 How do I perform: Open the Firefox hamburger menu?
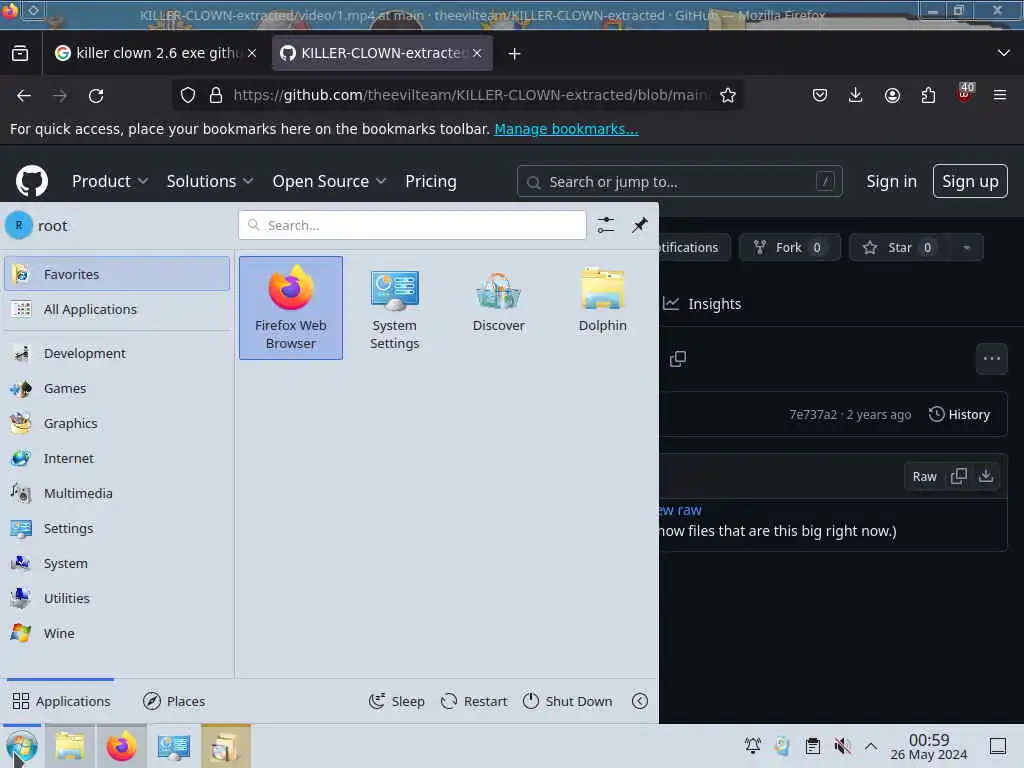point(999,95)
